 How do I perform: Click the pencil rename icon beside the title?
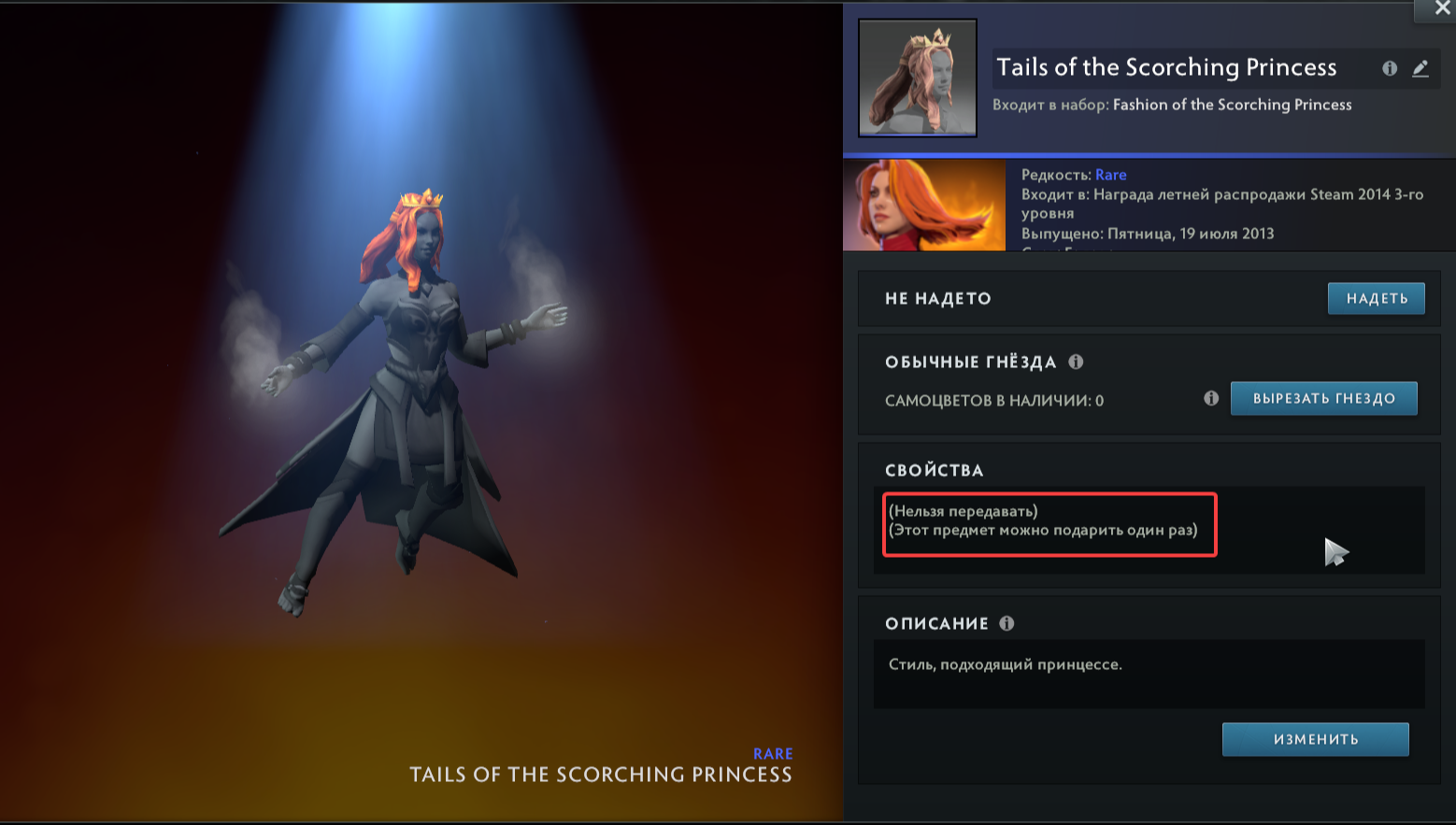(x=1420, y=68)
